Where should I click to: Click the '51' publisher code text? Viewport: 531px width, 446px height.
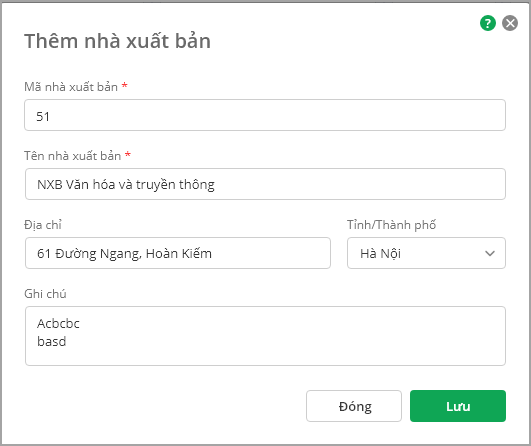43,117
